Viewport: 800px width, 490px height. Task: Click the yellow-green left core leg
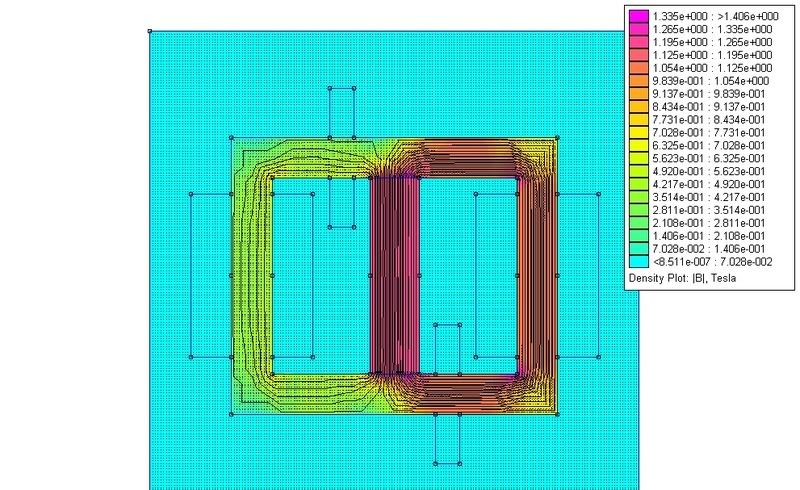[x=252, y=276]
